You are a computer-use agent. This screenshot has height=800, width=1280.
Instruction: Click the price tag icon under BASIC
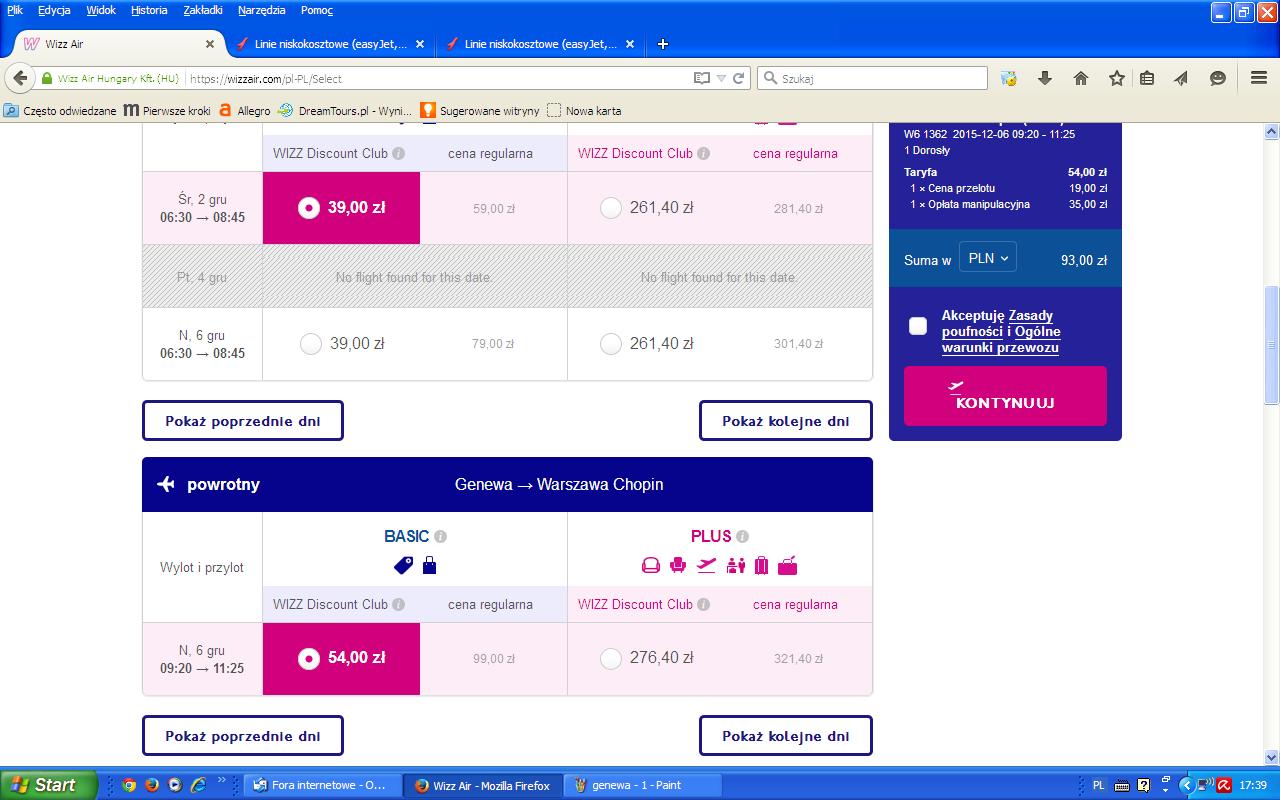tap(403, 566)
